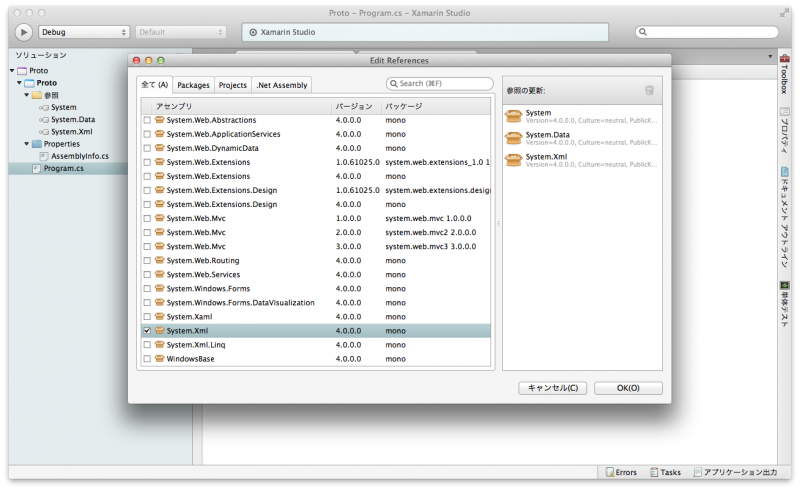Collapse the Proto solution node

(12, 70)
